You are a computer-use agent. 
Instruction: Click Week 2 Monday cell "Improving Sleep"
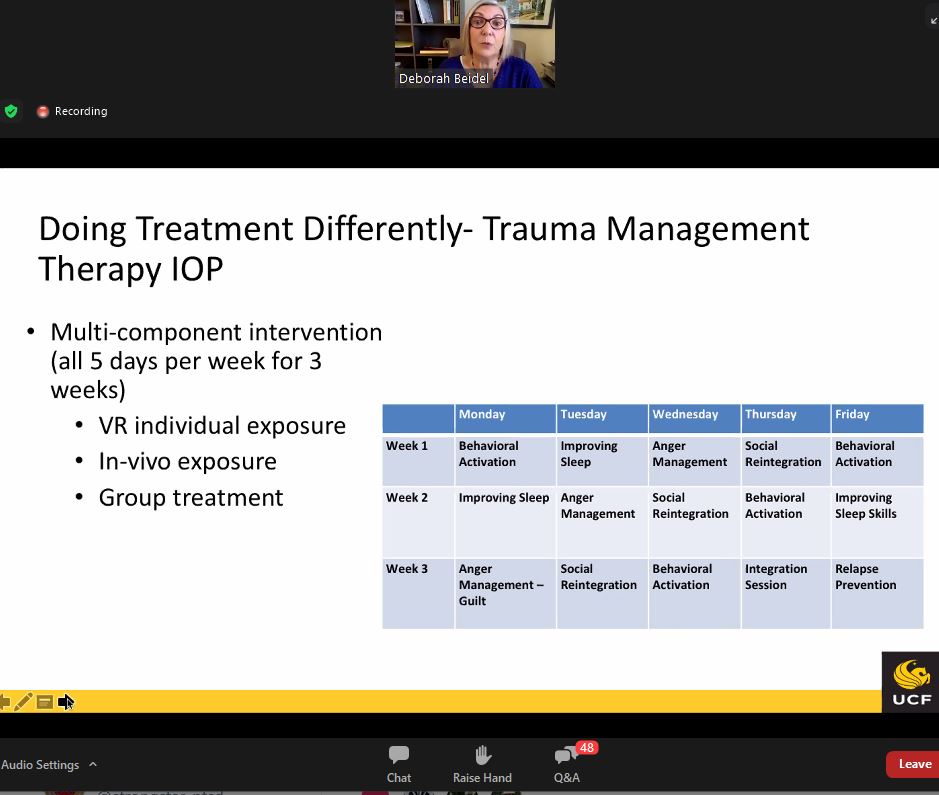505,522
